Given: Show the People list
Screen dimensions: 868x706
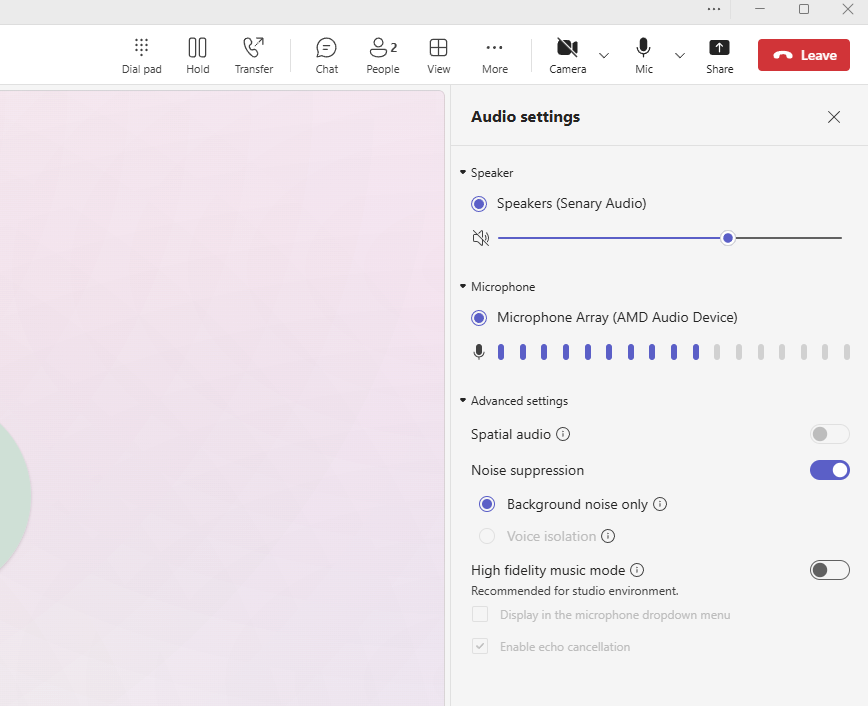Looking at the screenshot, I should [x=383, y=55].
